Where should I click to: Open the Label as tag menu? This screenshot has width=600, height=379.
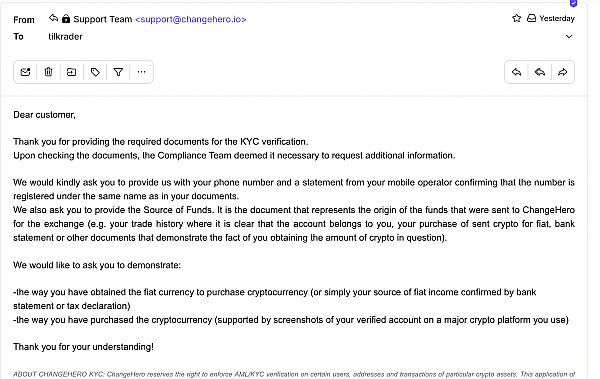pos(95,72)
